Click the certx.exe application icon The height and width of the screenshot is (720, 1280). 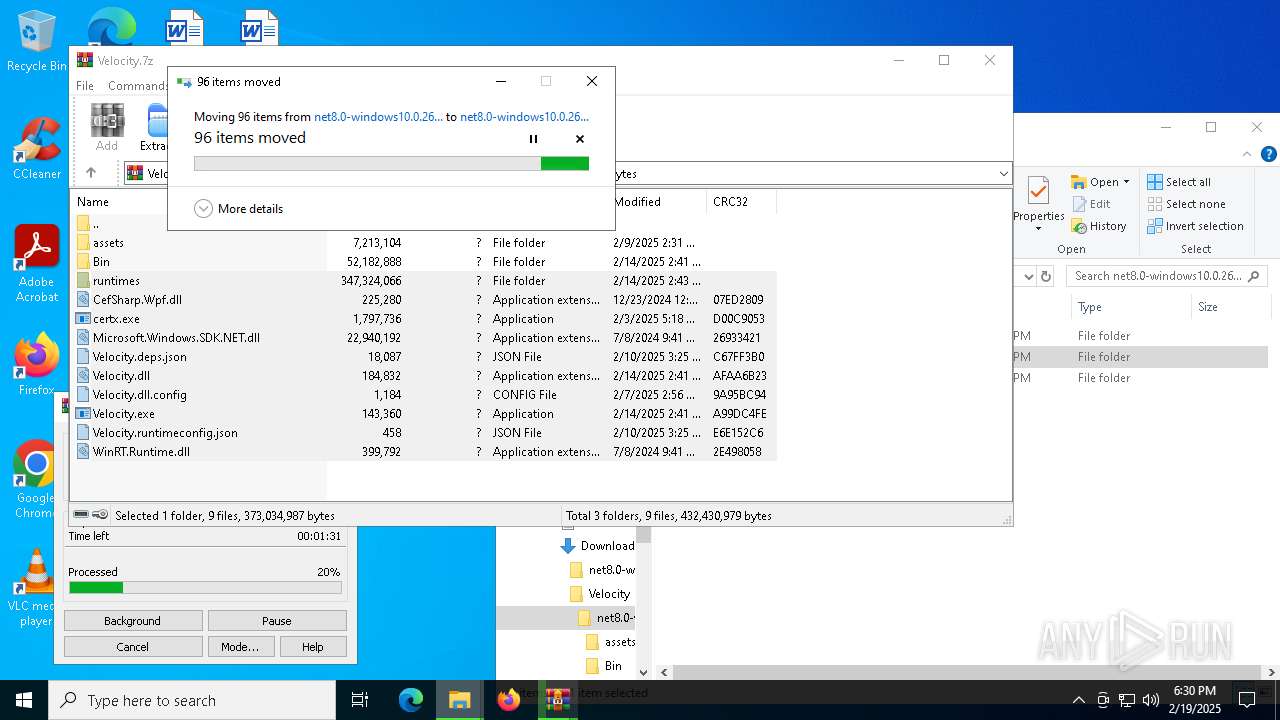point(84,319)
